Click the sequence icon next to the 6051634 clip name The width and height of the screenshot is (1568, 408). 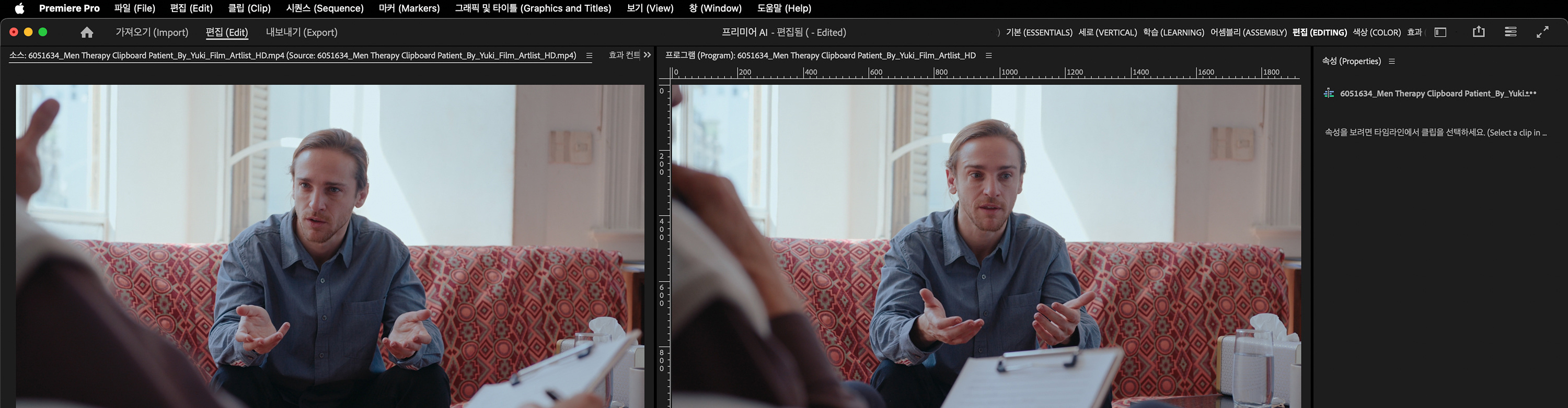point(1329,93)
